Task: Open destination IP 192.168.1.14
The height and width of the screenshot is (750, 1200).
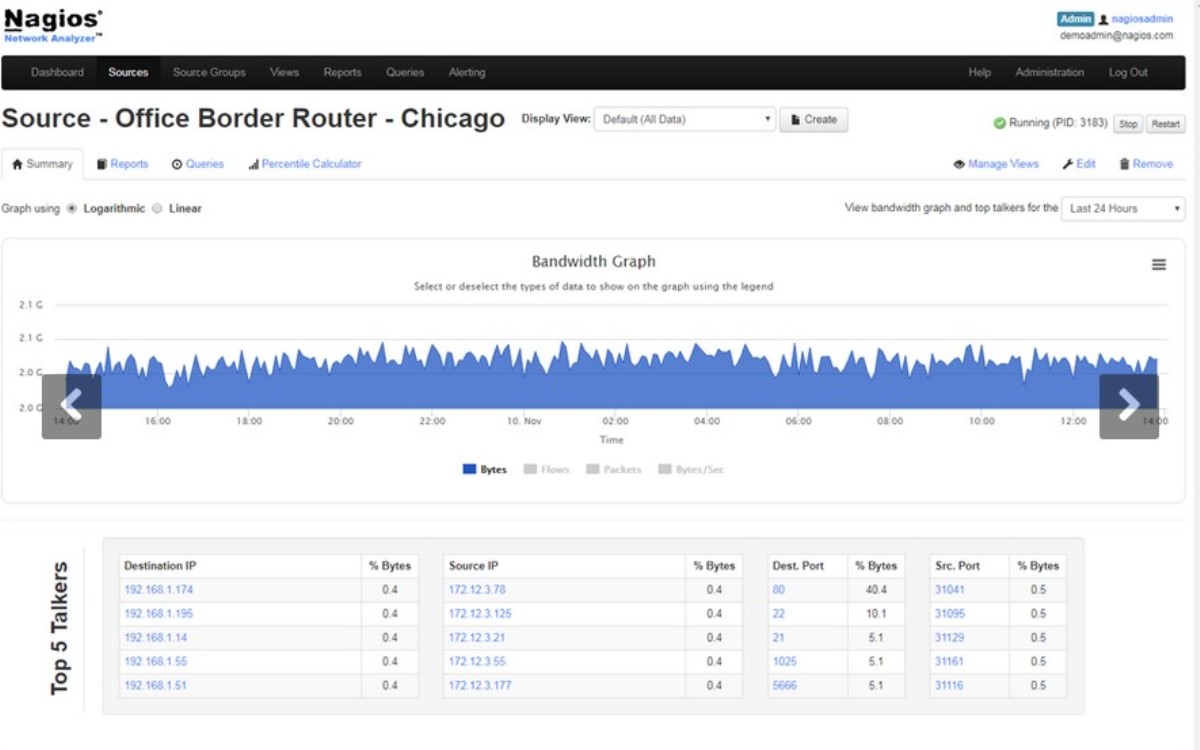Action: point(156,638)
